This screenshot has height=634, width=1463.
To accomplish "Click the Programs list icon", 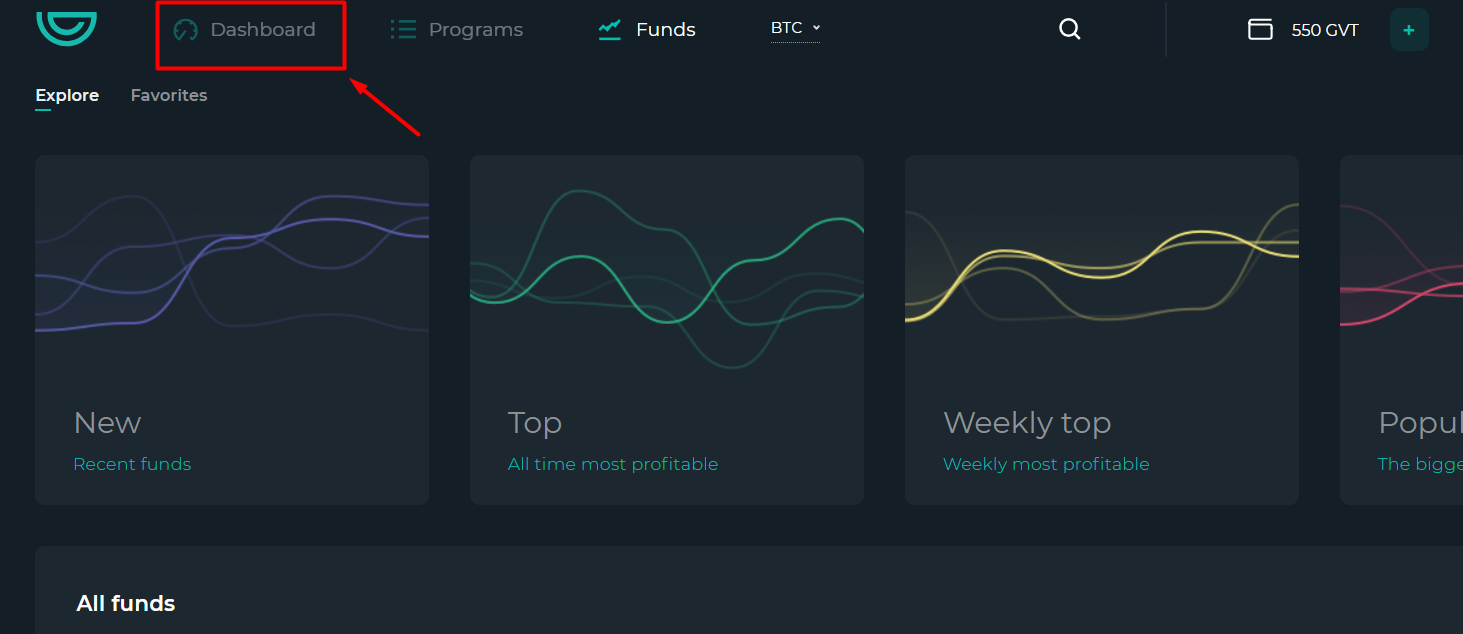I will (403, 29).
